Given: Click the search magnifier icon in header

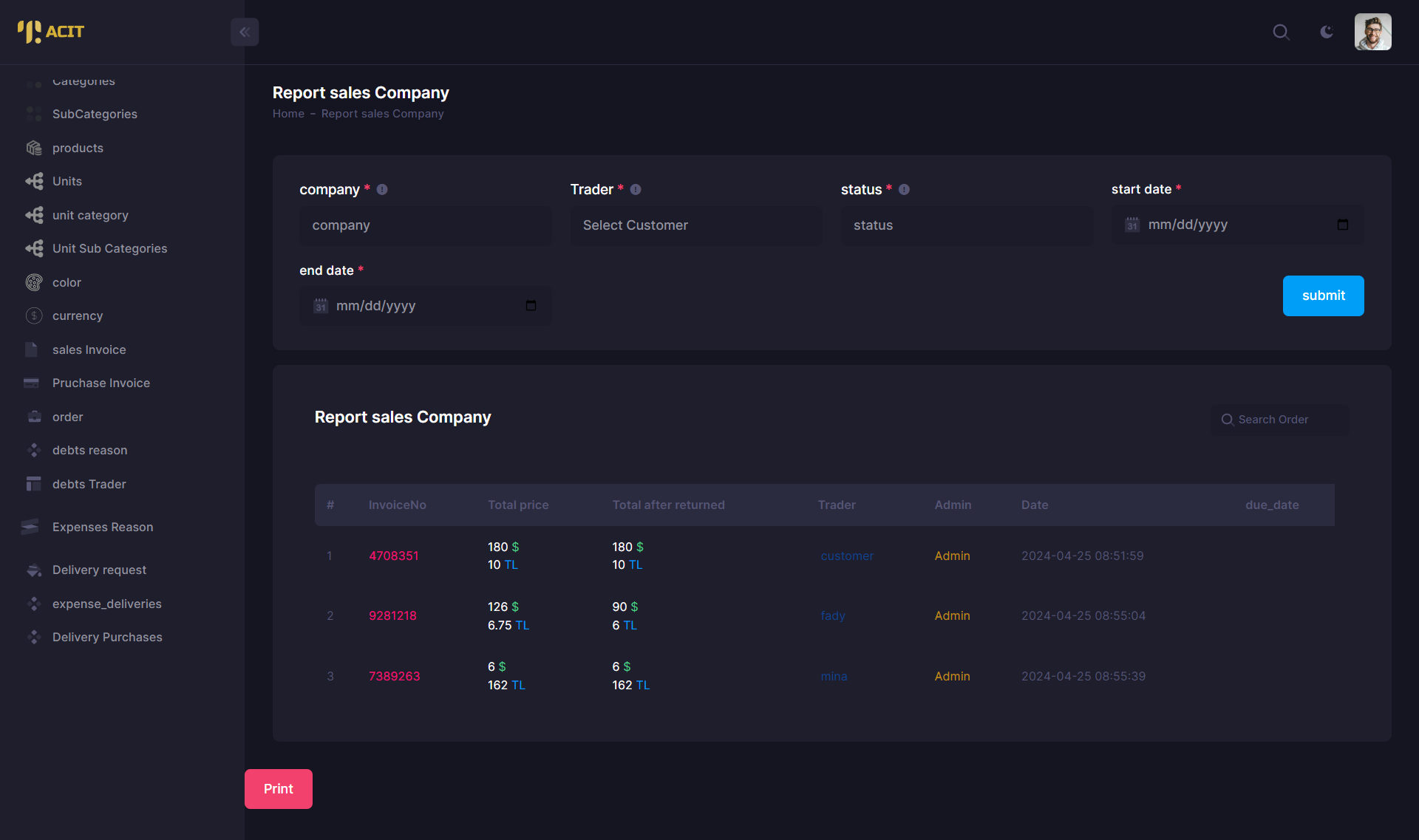Looking at the screenshot, I should coord(1281,32).
